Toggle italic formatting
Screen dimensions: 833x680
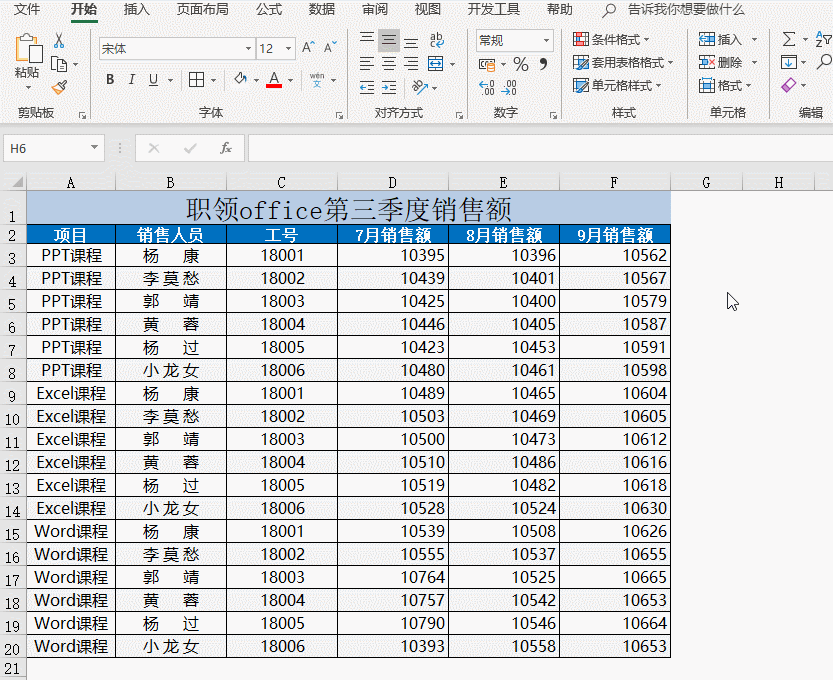(132, 80)
